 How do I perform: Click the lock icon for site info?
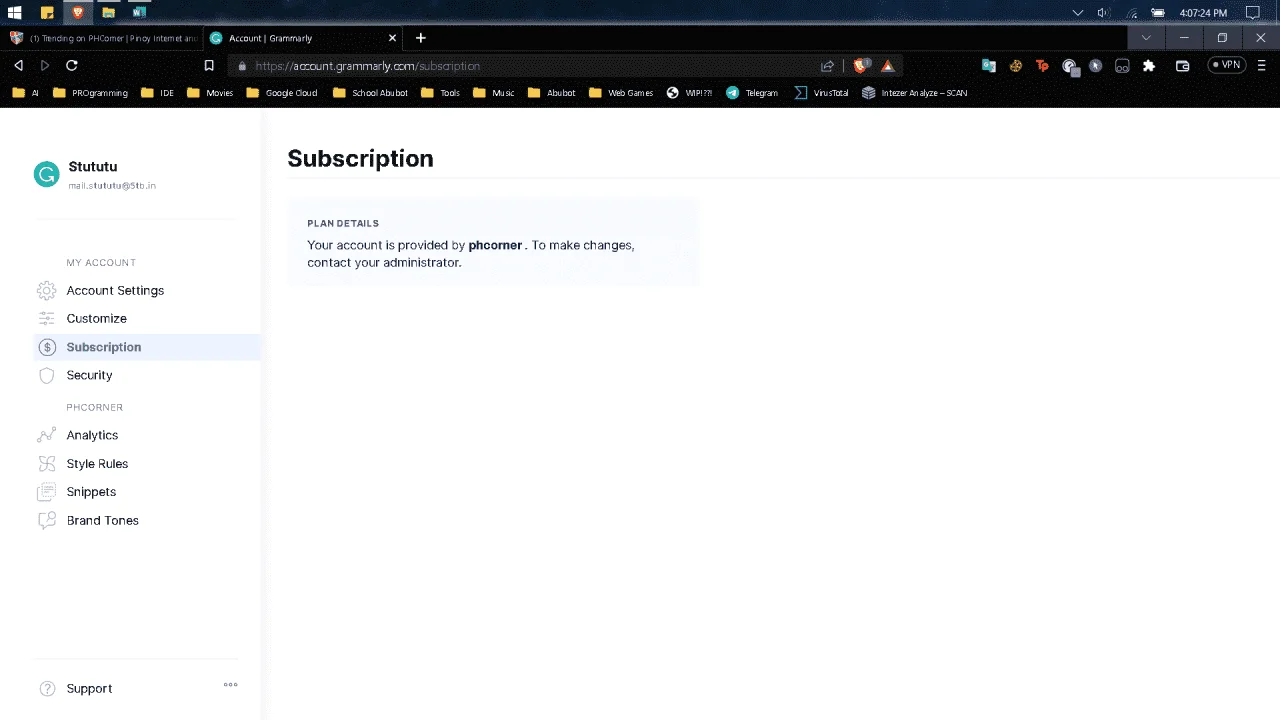(x=241, y=66)
